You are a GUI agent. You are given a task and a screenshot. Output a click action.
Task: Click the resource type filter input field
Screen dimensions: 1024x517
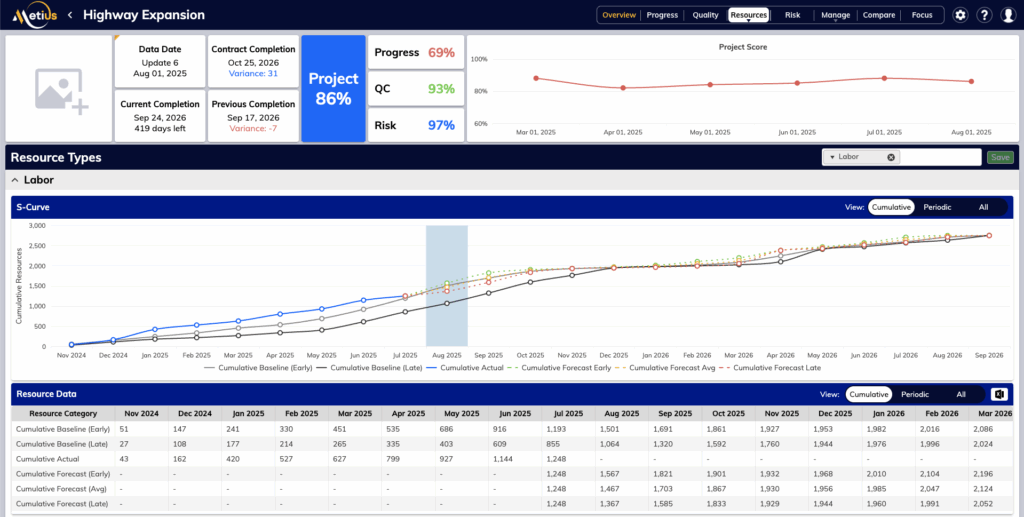pyautogui.click(x=940, y=157)
